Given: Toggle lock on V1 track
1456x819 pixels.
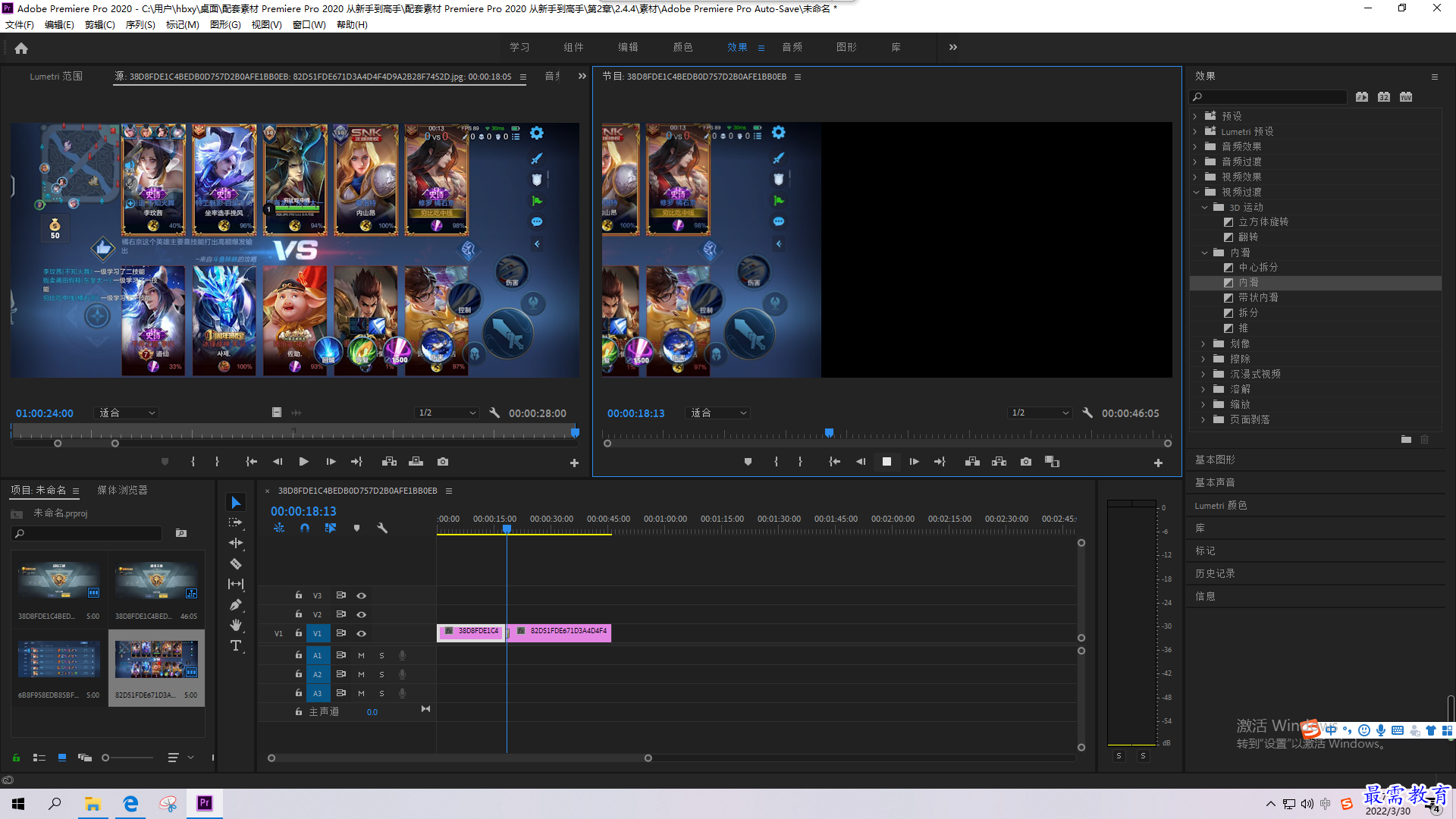Looking at the screenshot, I should 299,632.
